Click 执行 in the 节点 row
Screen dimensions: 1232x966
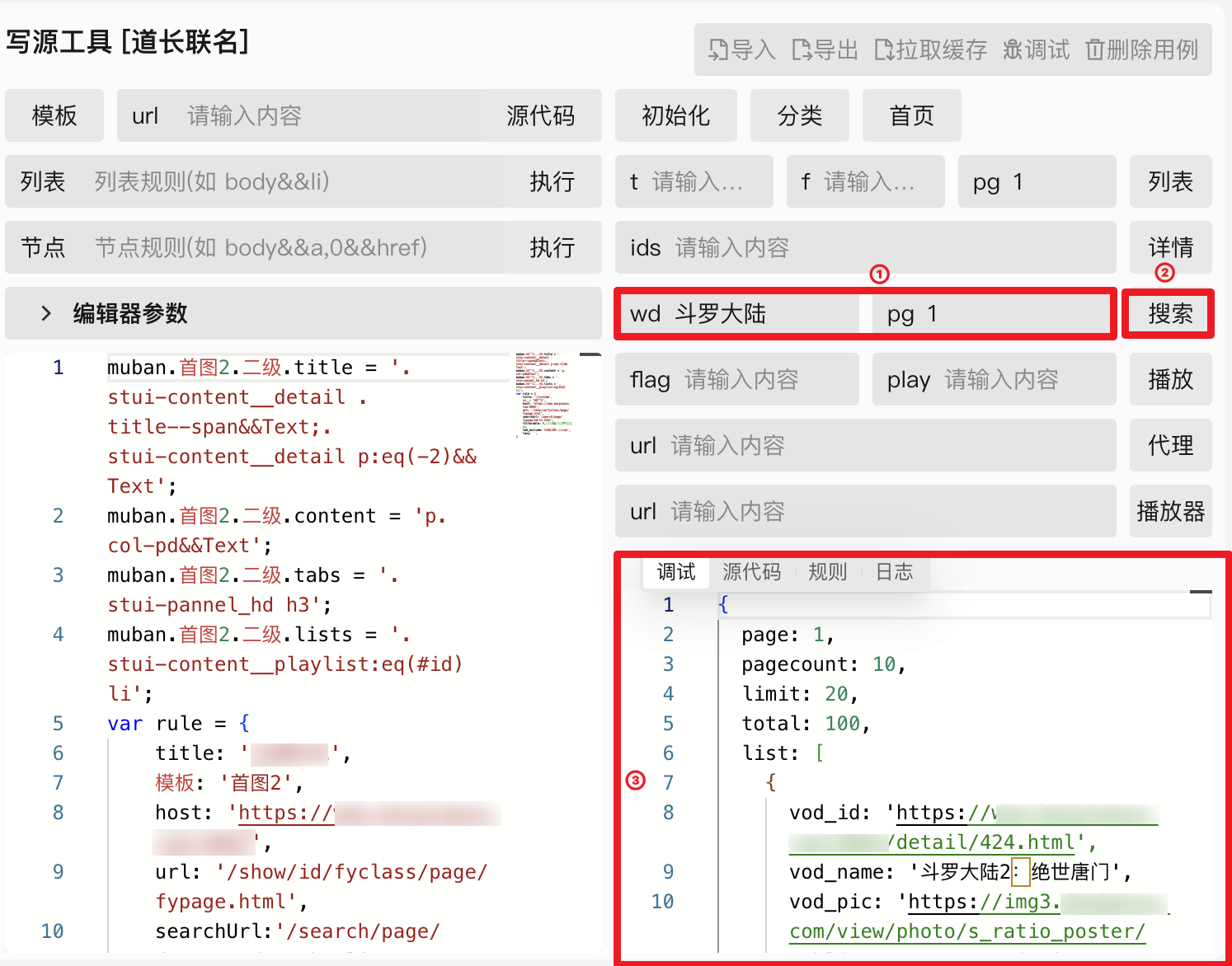[553, 247]
